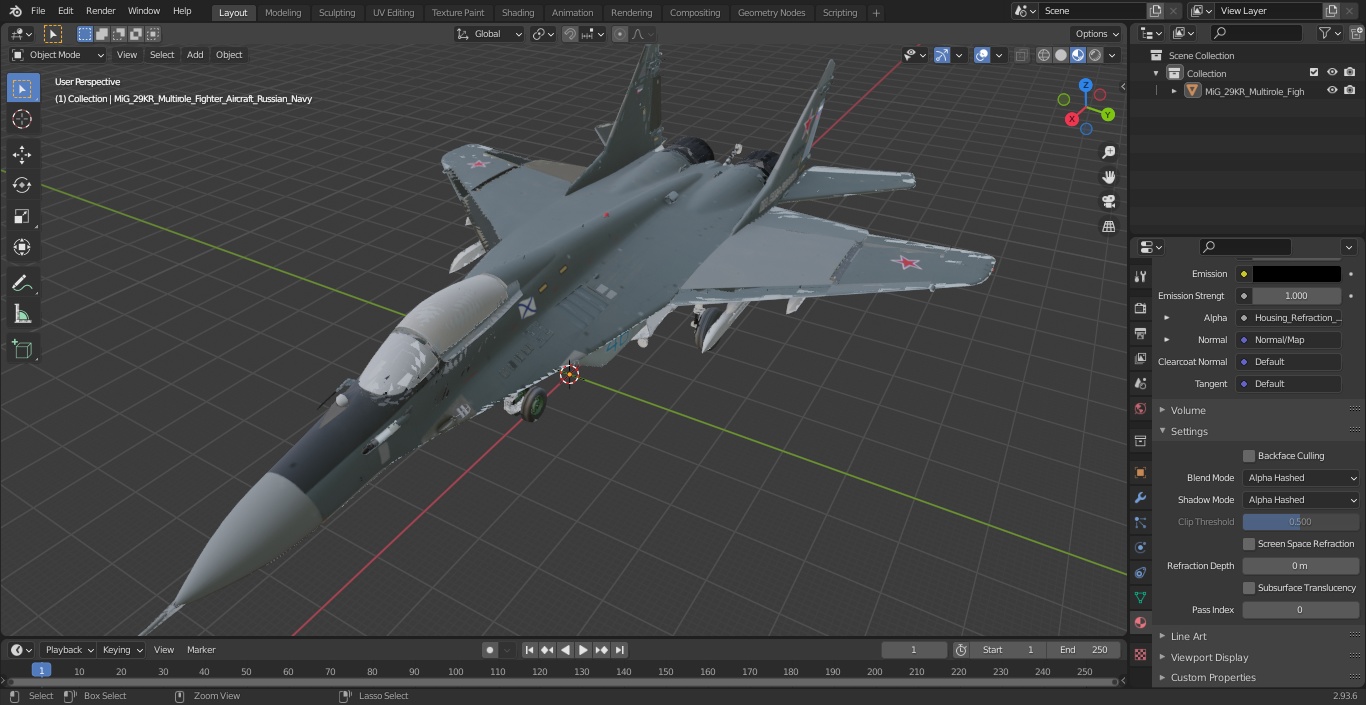
Task: Open the Render menu
Action: 100,11
